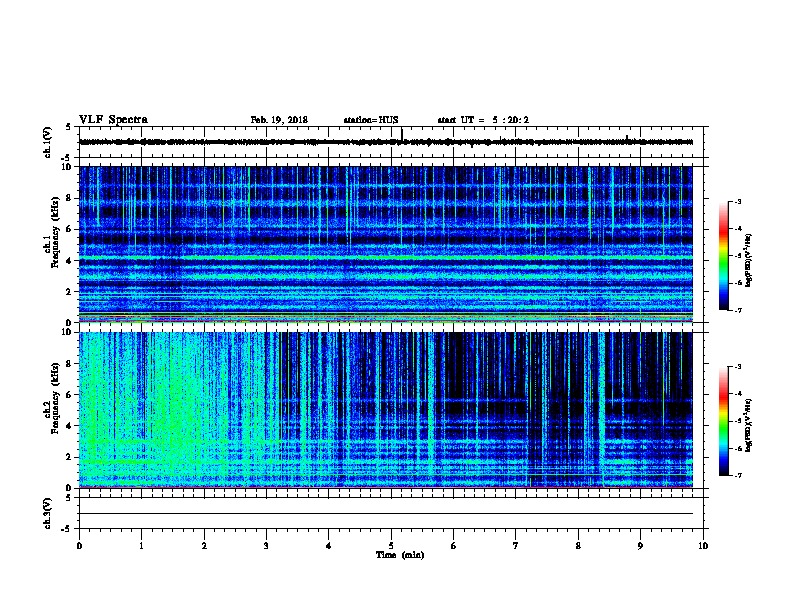Click the ch.1 spectrogram color scale bar
This screenshot has width=792, height=612.
pos(723,256)
